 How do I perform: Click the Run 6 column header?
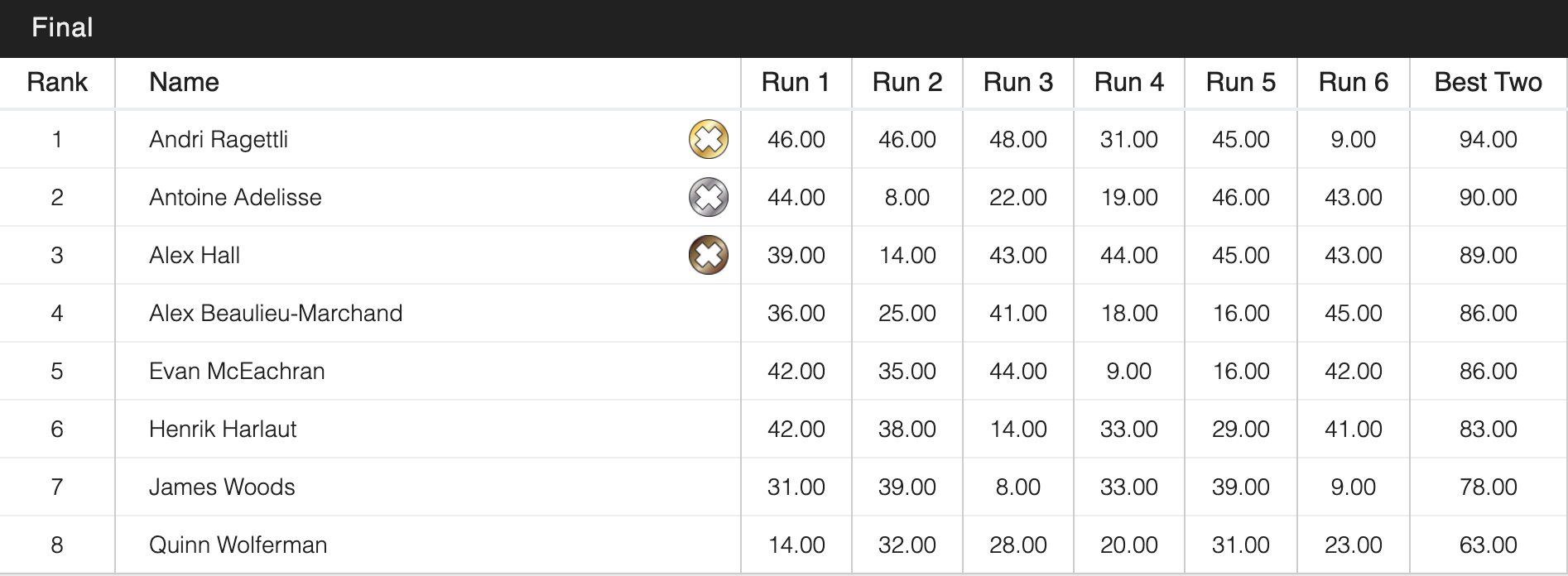[x=1353, y=83]
